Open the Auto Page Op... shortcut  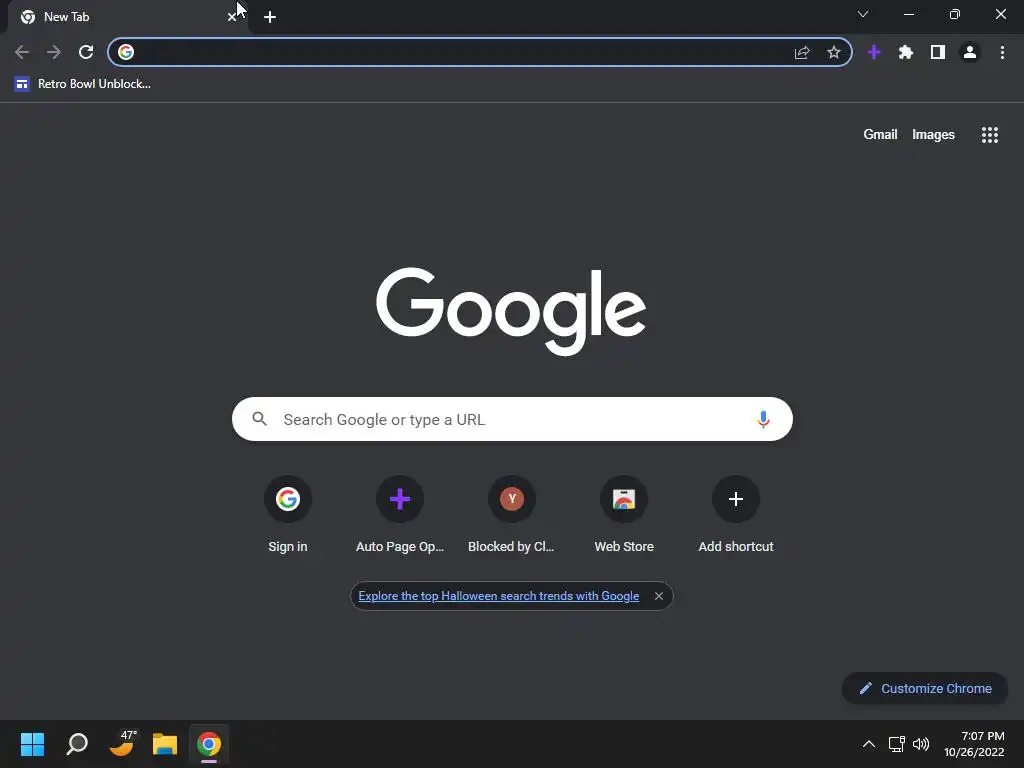tap(400, 515)
